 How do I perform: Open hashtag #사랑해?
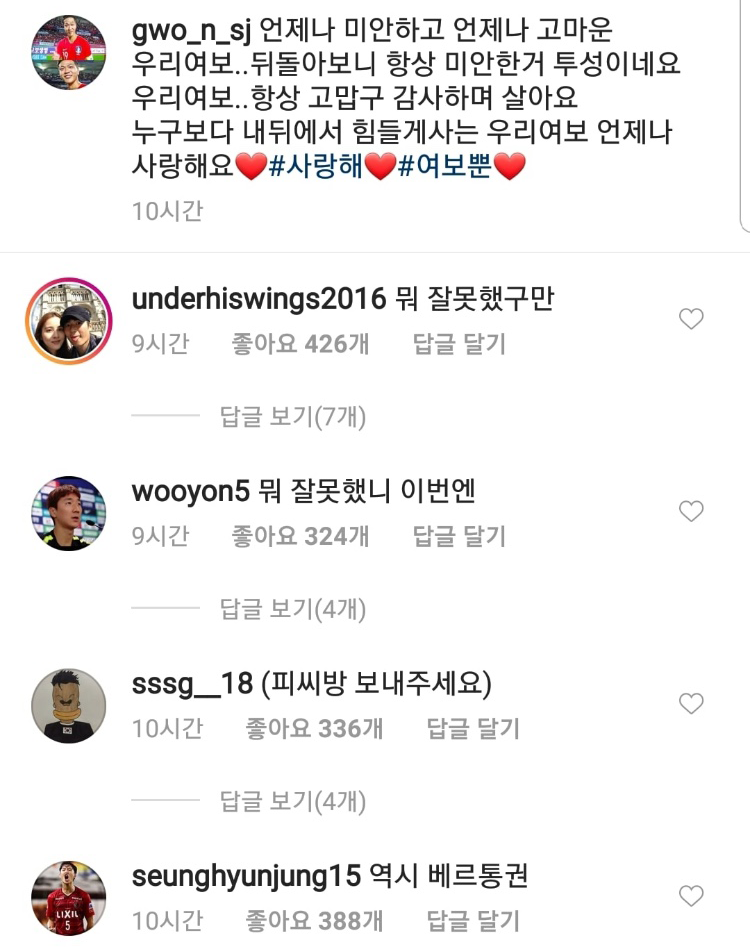coord(315,165)
